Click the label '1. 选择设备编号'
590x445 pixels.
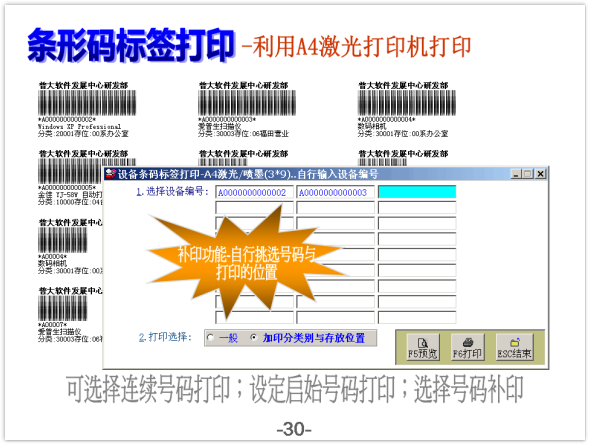tap(172, 191)
